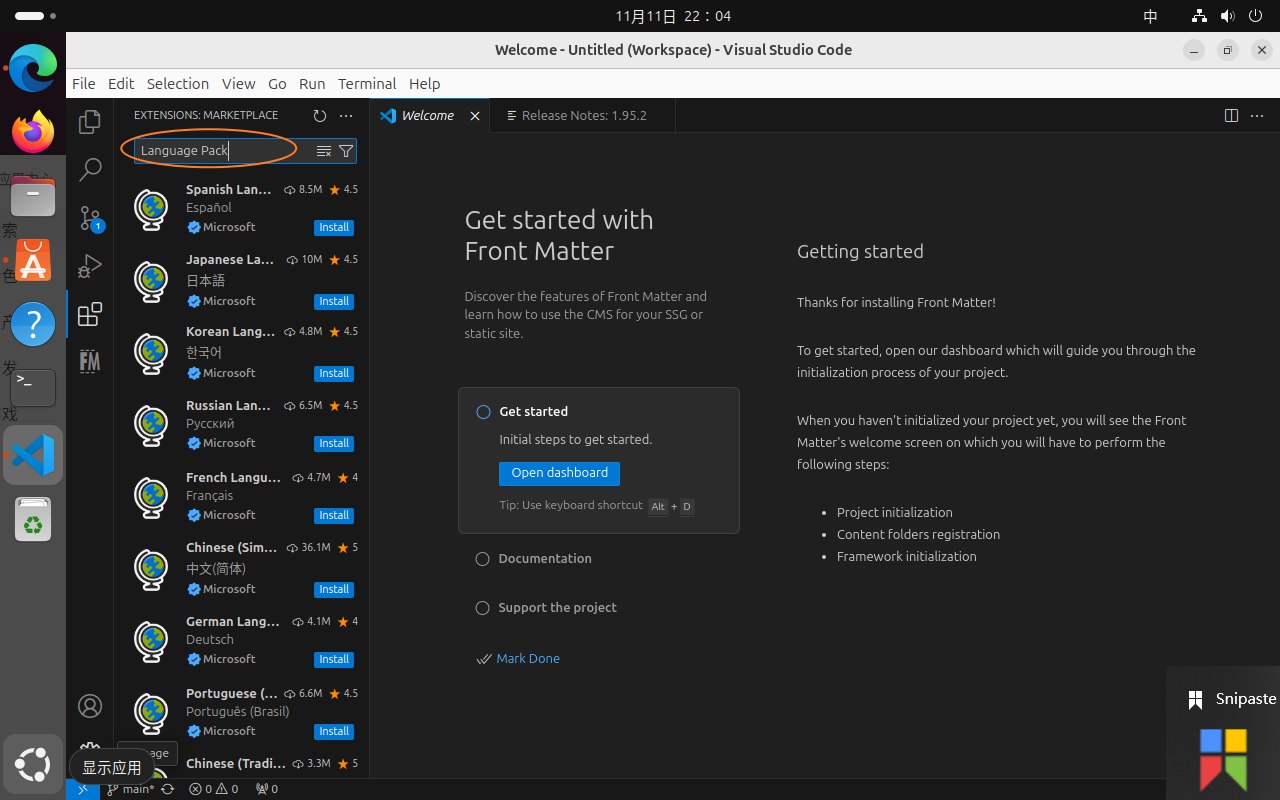This screenshot has width=1280, height=800.
Task: Open the Front Matter FM sidebar icon
Action: 90,361
